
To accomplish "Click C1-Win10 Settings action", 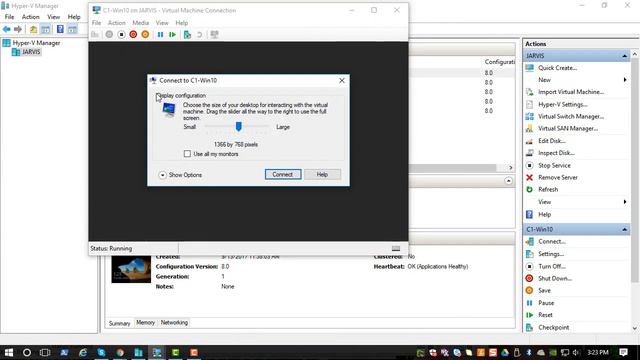I will [x=551, y=254].
